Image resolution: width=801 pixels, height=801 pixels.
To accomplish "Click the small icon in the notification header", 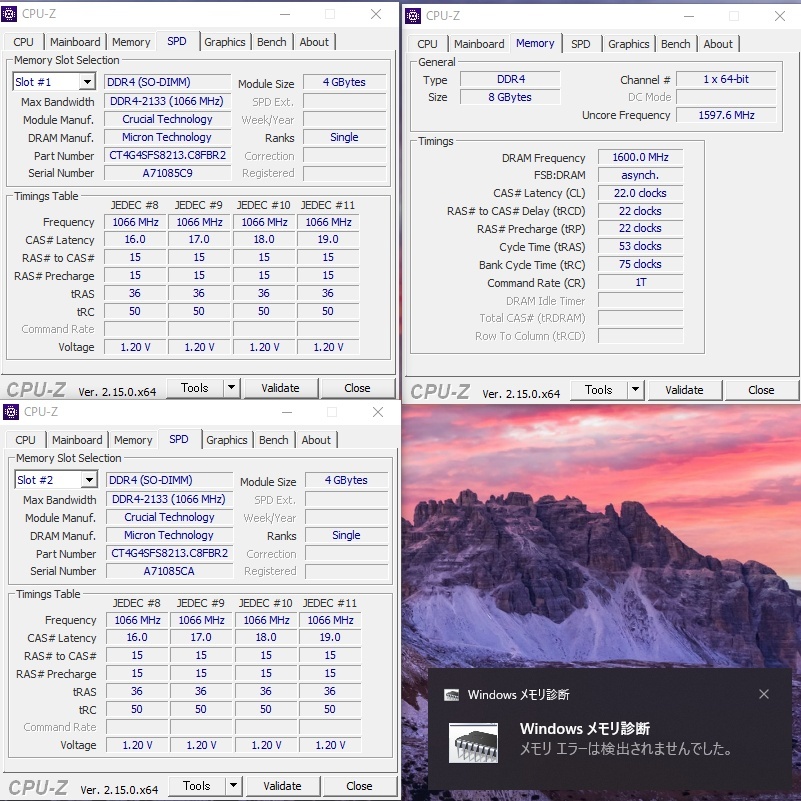I will click(452, 695).
